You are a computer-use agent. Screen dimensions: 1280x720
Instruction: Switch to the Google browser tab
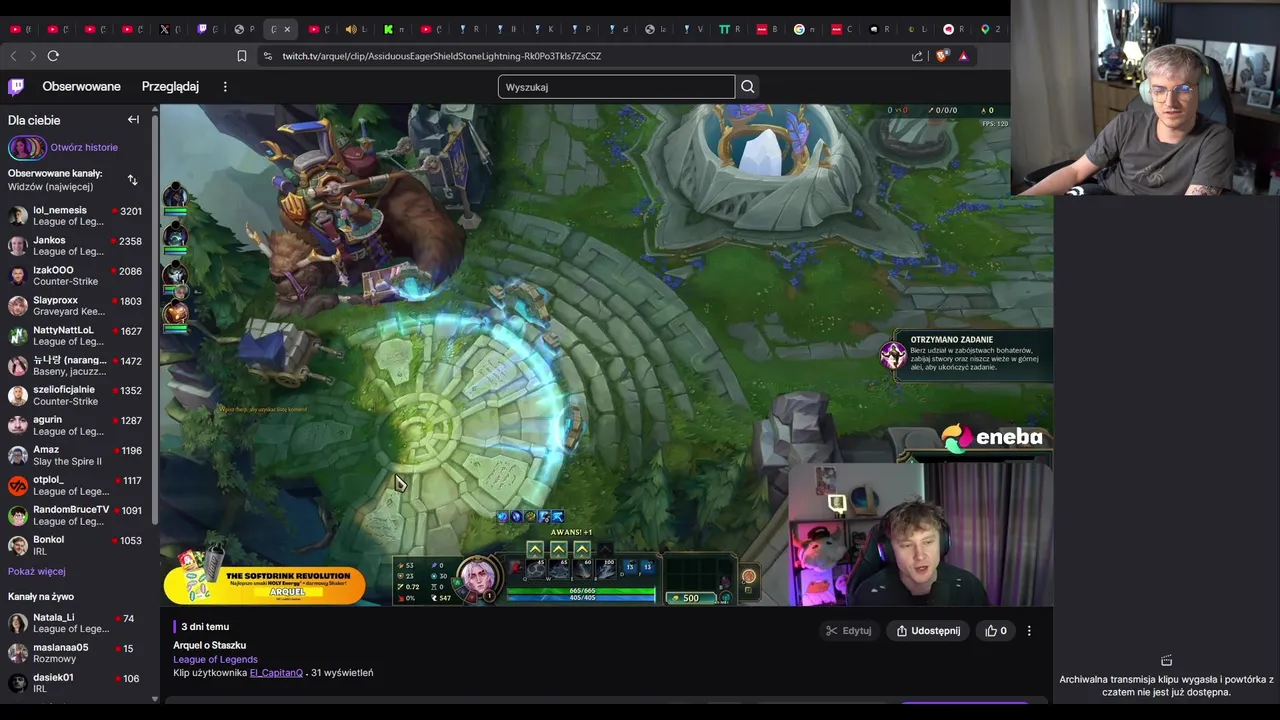coord(799,29)
